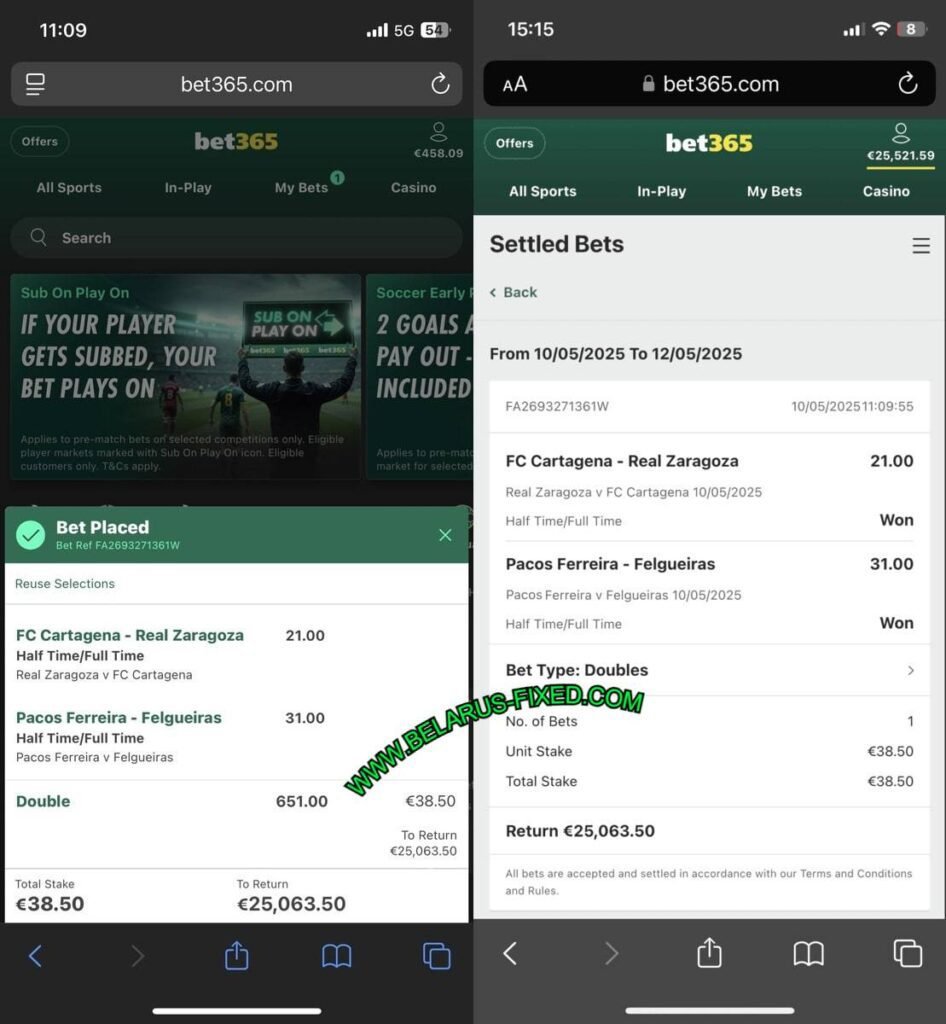
Task: Tap the page reader icon in left address bar
Action: pyautogui.click(x=35, y=84)
